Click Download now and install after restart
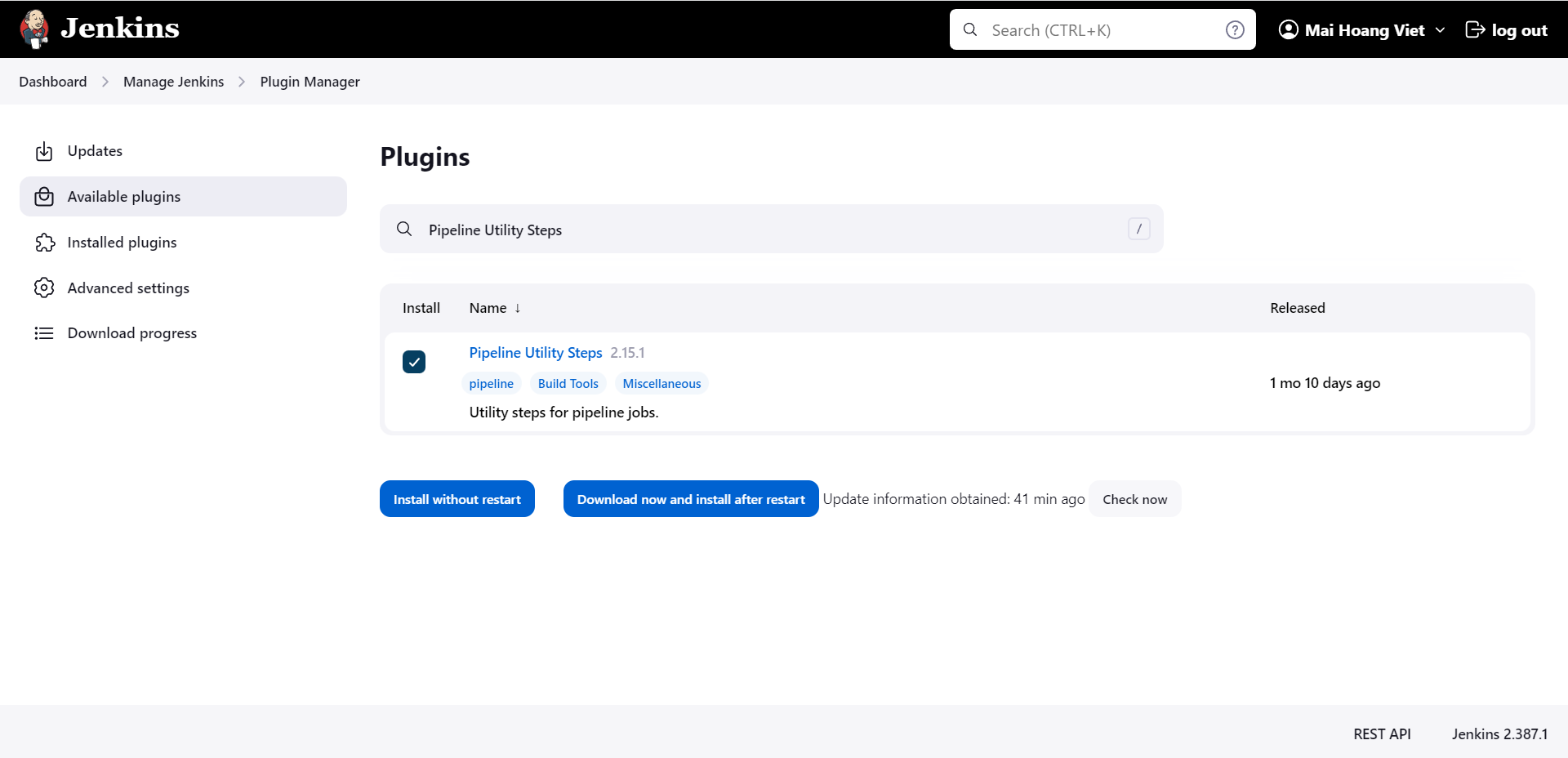This screenshot has width=1568, height=758. click(691, 499)
